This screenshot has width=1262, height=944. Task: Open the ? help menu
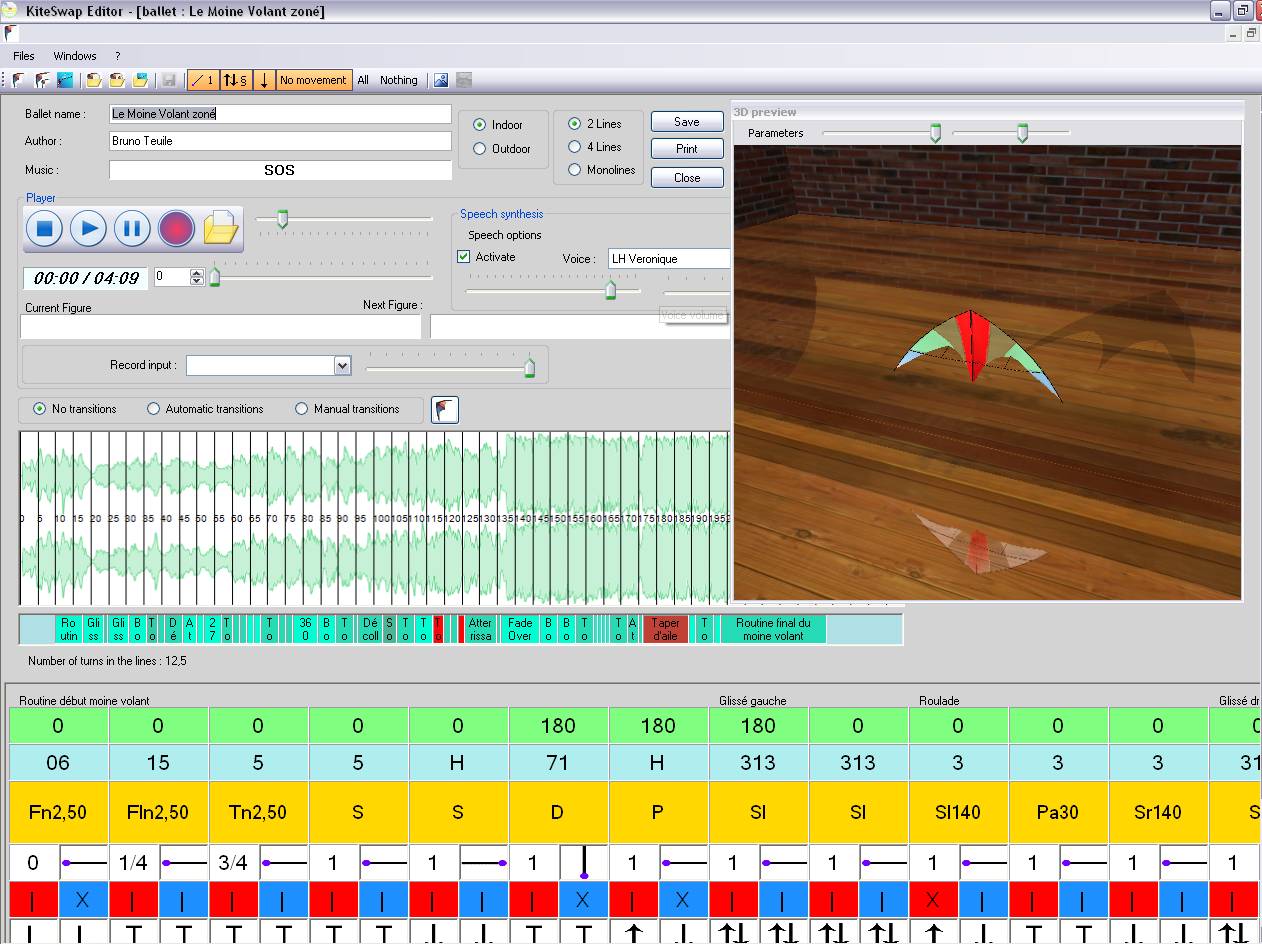(x=117, y=56)
